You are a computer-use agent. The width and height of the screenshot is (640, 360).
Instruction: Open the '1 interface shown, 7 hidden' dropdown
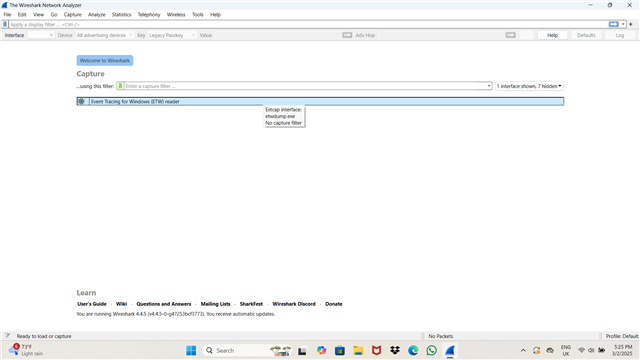pos(529,86)
